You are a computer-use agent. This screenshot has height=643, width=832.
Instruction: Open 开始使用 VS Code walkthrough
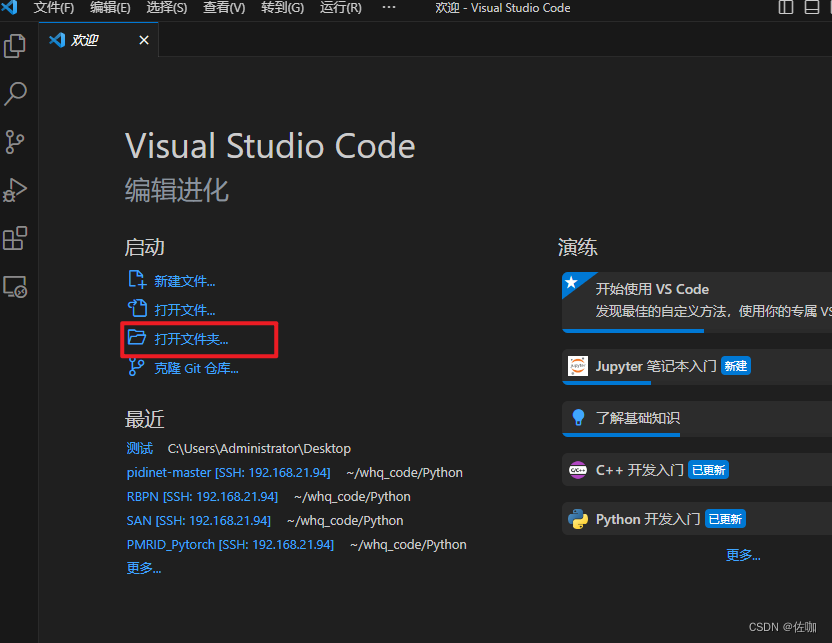tap(697, 302)
